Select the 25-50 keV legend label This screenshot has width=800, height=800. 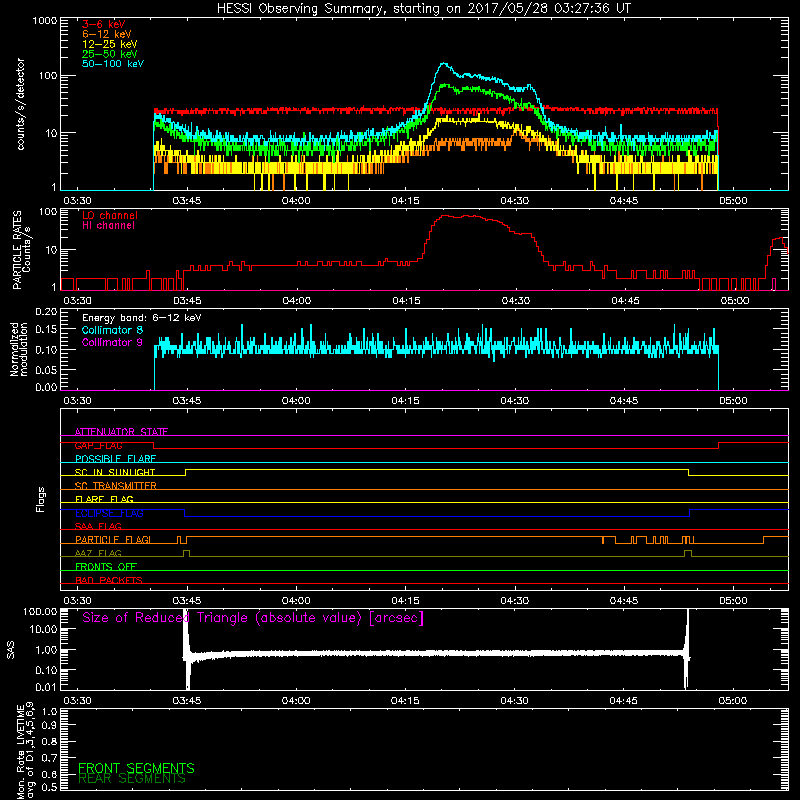coord(110,54)
